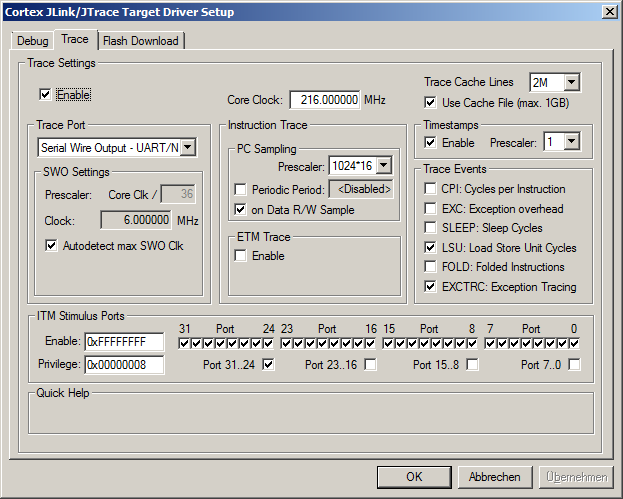Open PC Sampling Prescaler dropdown
623x499 pixels.
click(384, 165)
